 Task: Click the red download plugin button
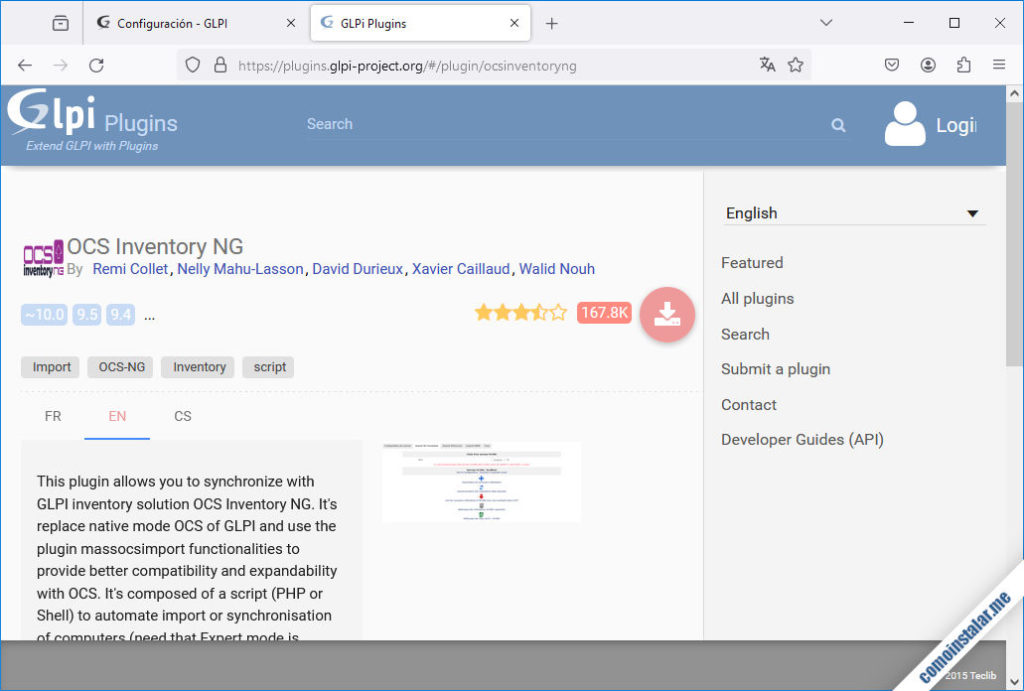pos(667,314)
